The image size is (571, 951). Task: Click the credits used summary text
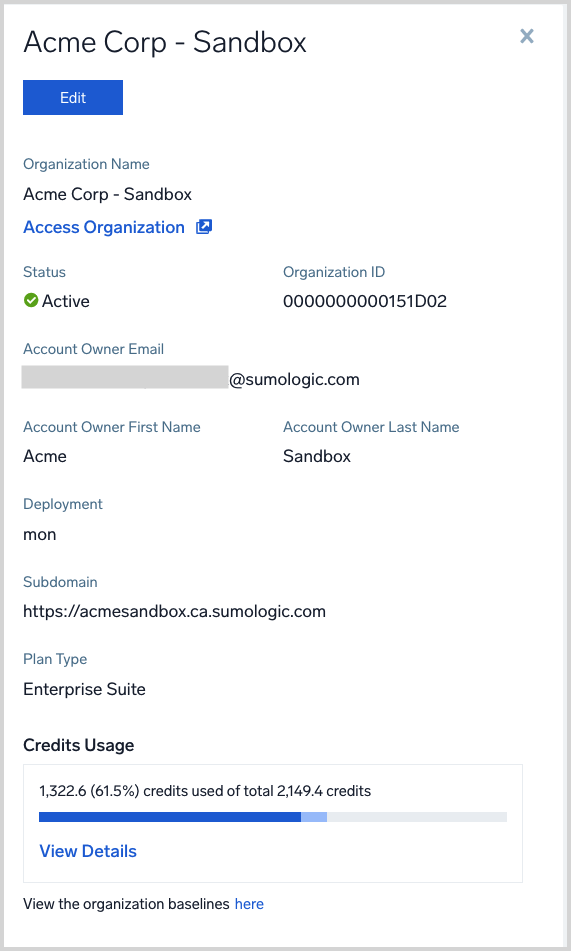coord(205,791)
